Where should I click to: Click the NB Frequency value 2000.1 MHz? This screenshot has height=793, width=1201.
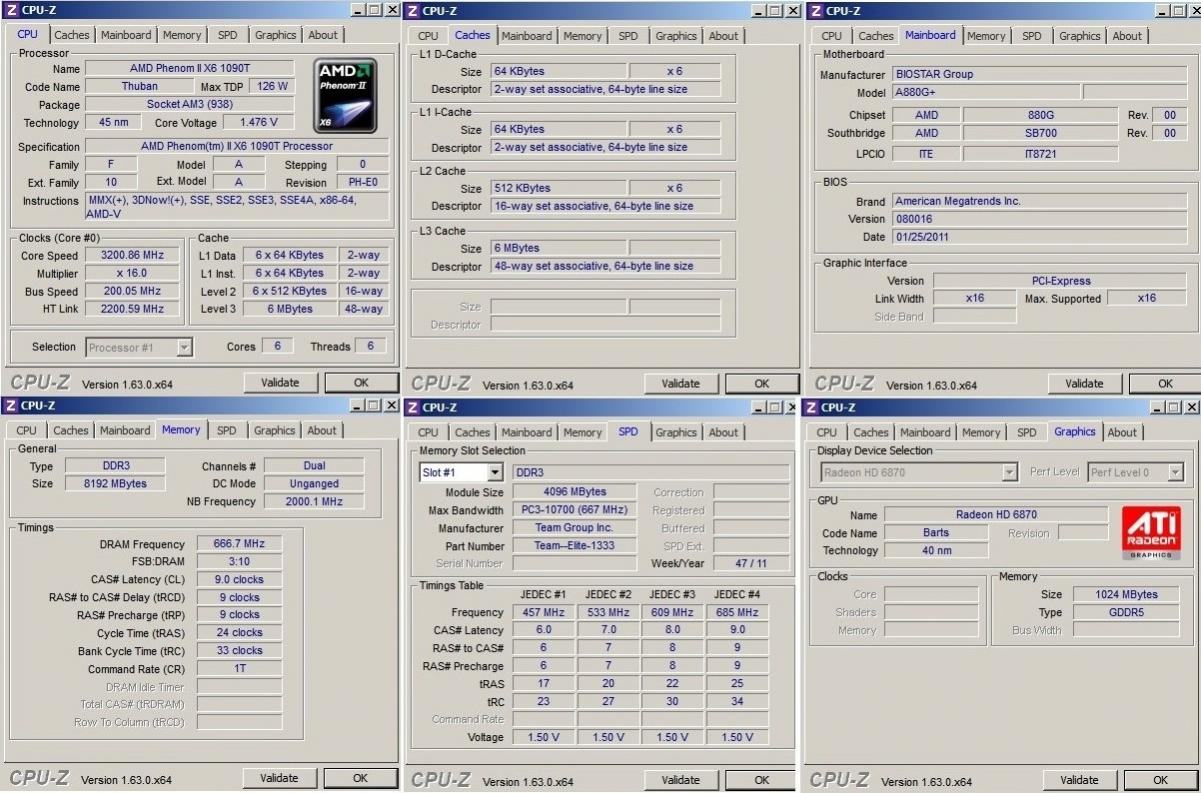[x=314, y=502]
